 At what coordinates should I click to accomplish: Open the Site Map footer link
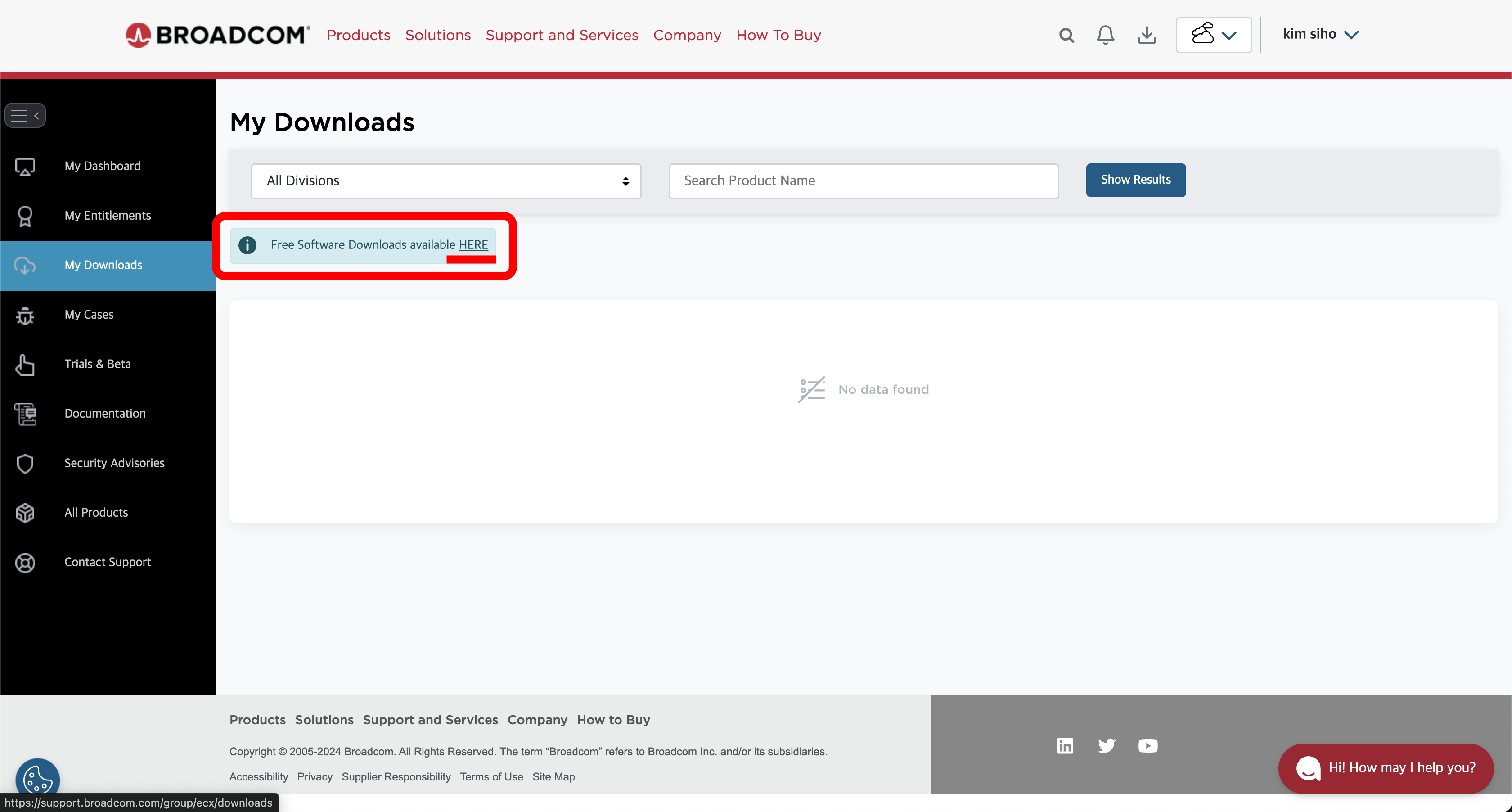pos(553,777)
